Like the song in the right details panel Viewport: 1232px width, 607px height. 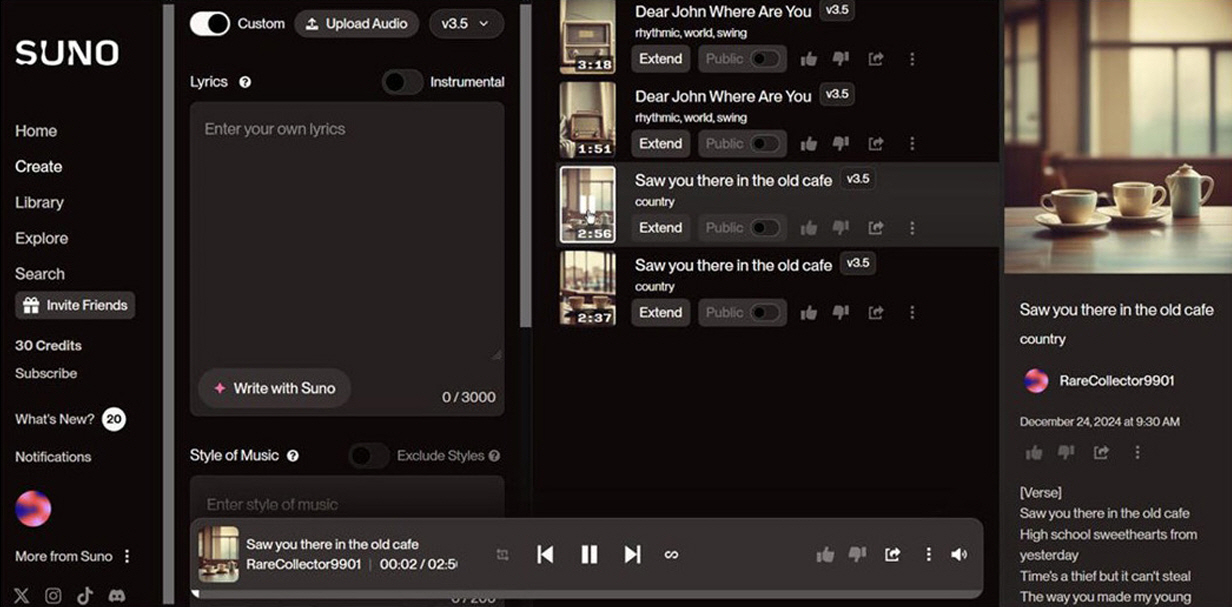coord(1034,452)
